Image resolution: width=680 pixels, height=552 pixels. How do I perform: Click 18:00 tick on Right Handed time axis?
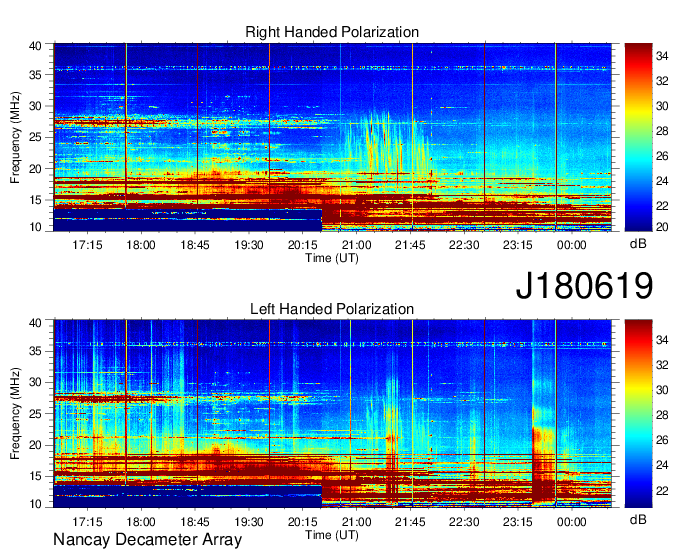[141, 245]
